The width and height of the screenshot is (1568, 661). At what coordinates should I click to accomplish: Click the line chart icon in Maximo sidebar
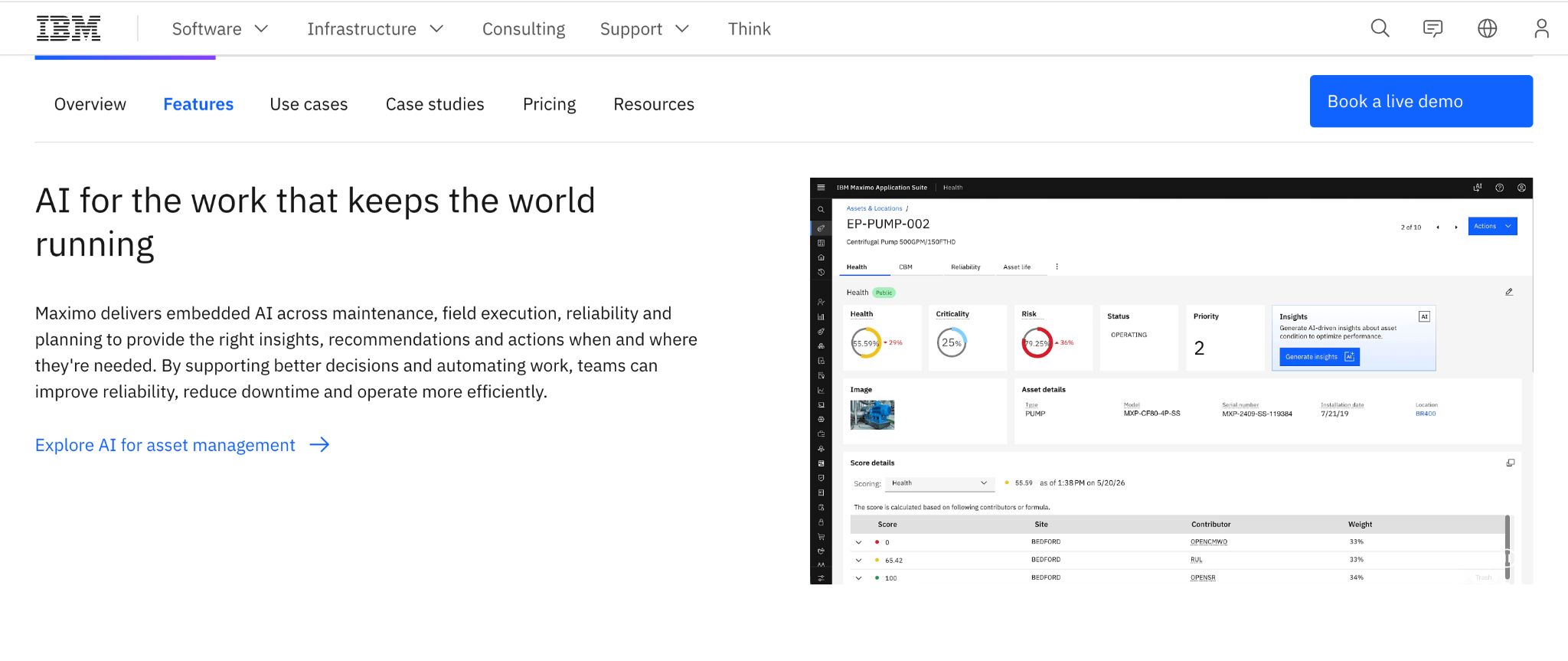[821, 391]
